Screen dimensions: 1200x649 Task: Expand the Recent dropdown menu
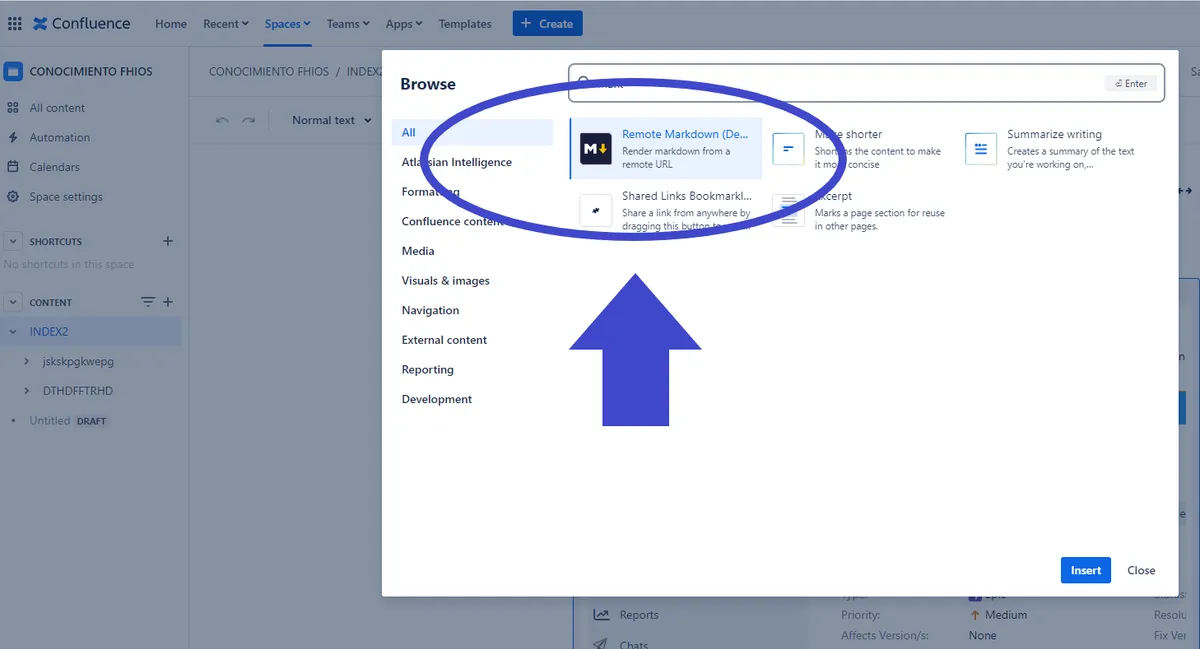[x=226, y=24]
